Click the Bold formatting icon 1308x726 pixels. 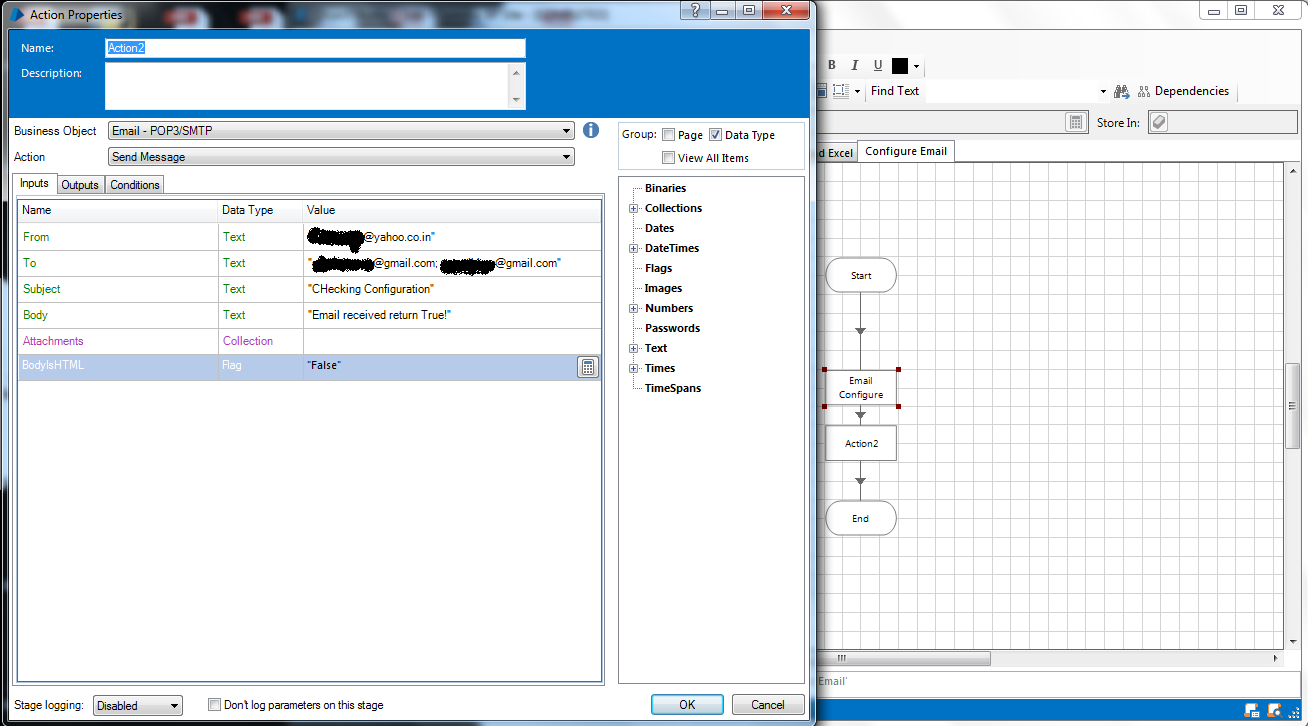831,64
